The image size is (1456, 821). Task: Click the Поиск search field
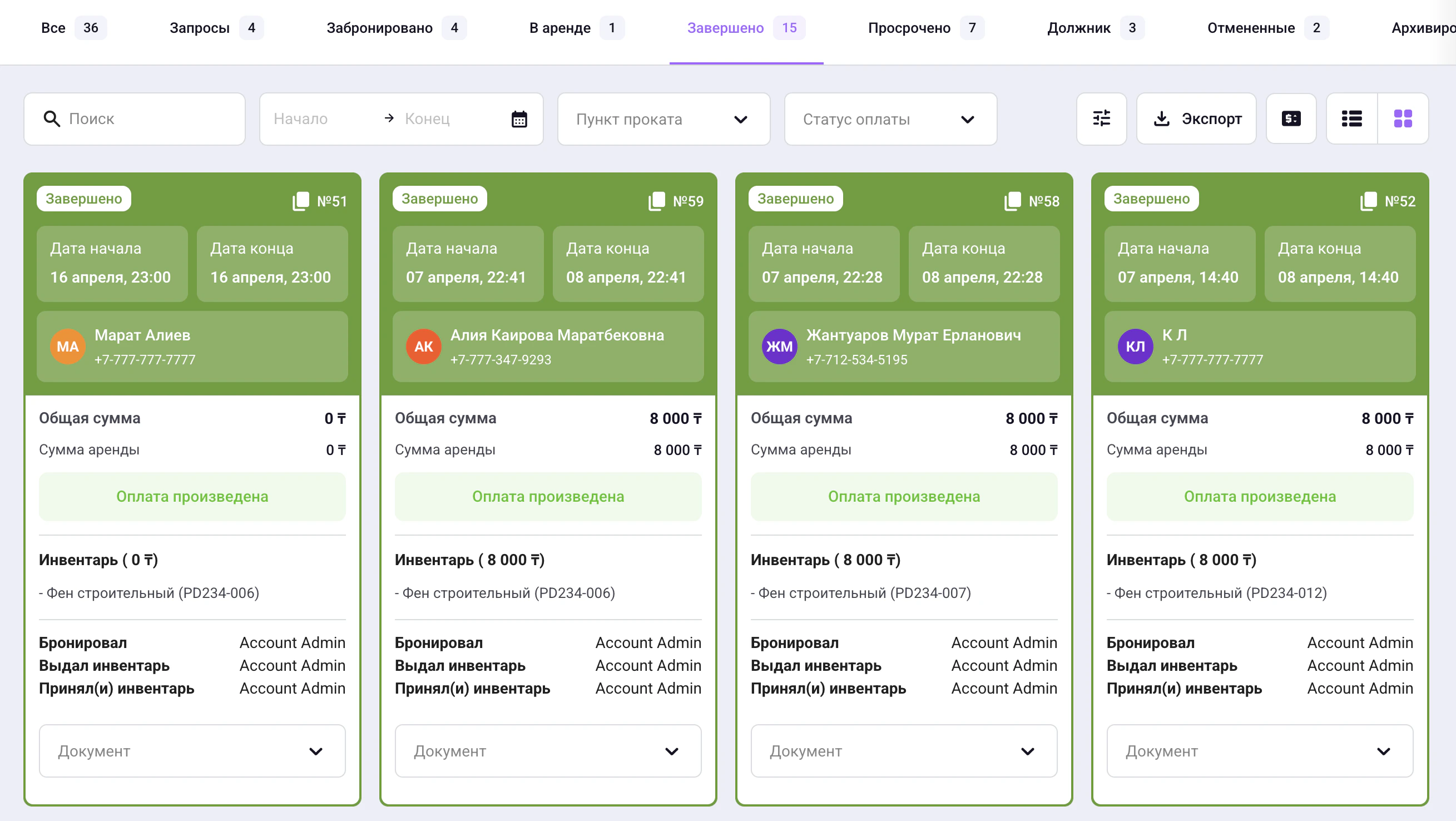(147, 118)
